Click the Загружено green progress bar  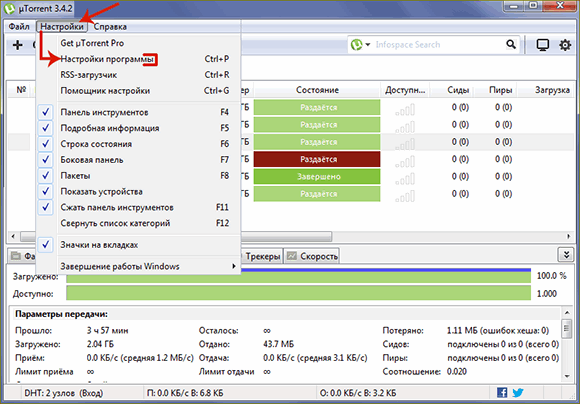299,276
